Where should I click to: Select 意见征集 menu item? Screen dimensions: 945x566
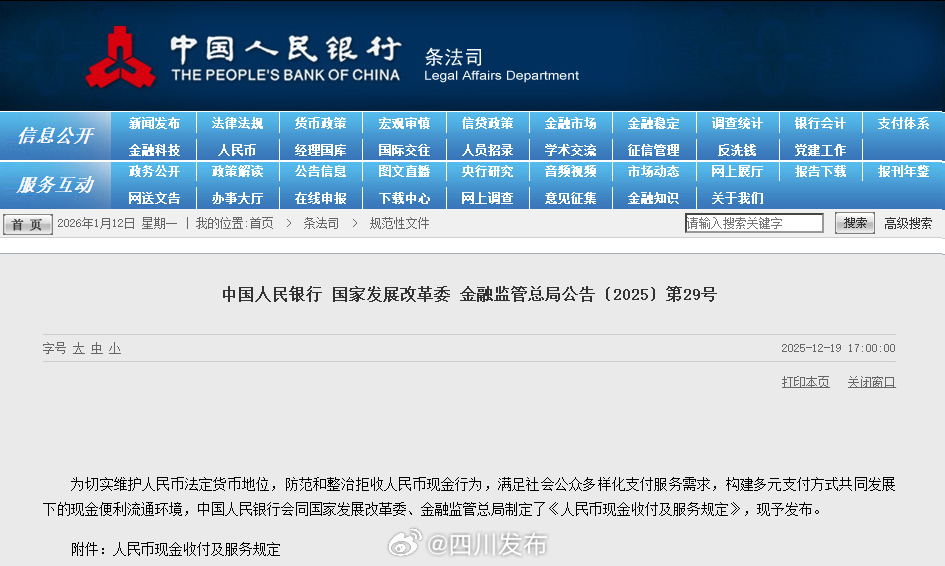(x=570, y=198)
